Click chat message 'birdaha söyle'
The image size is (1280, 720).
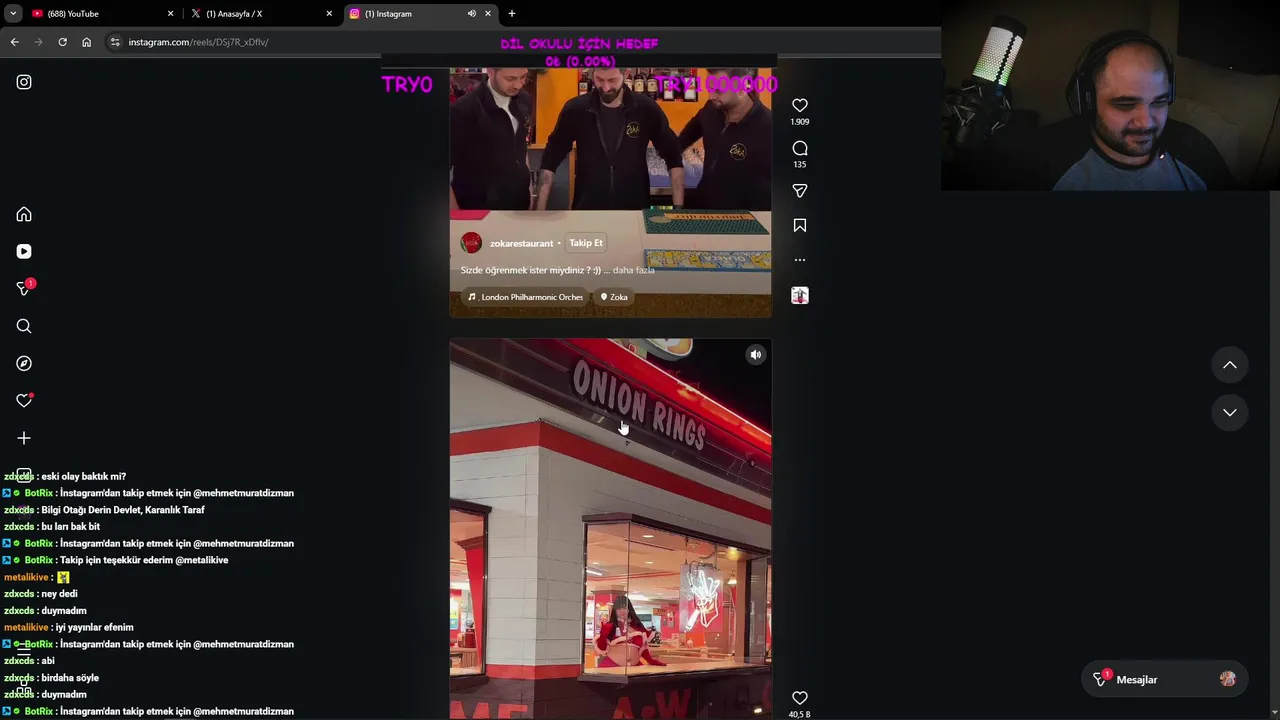[x=70, y=678]
